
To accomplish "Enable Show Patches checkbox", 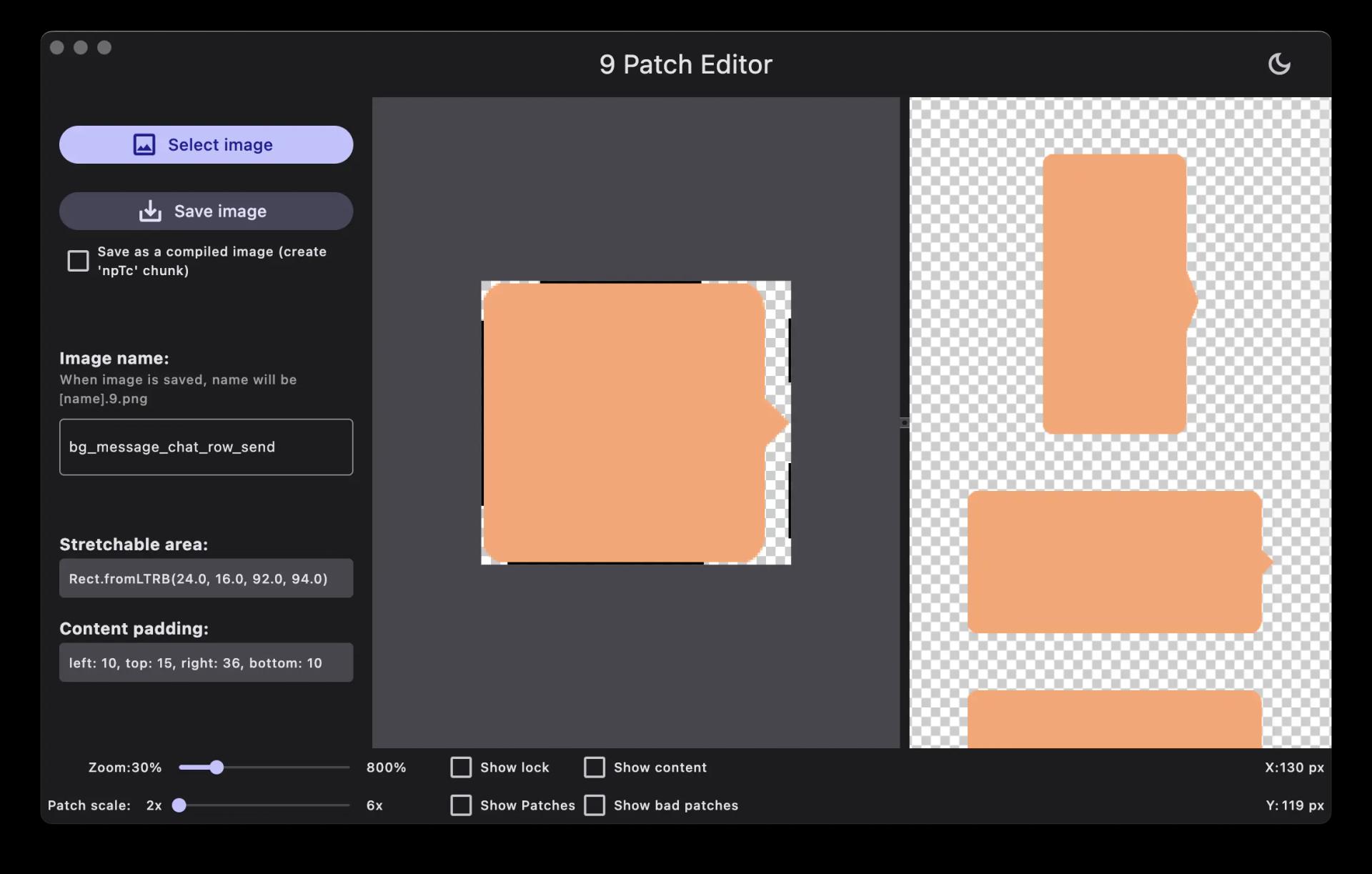I will (461, 805).
